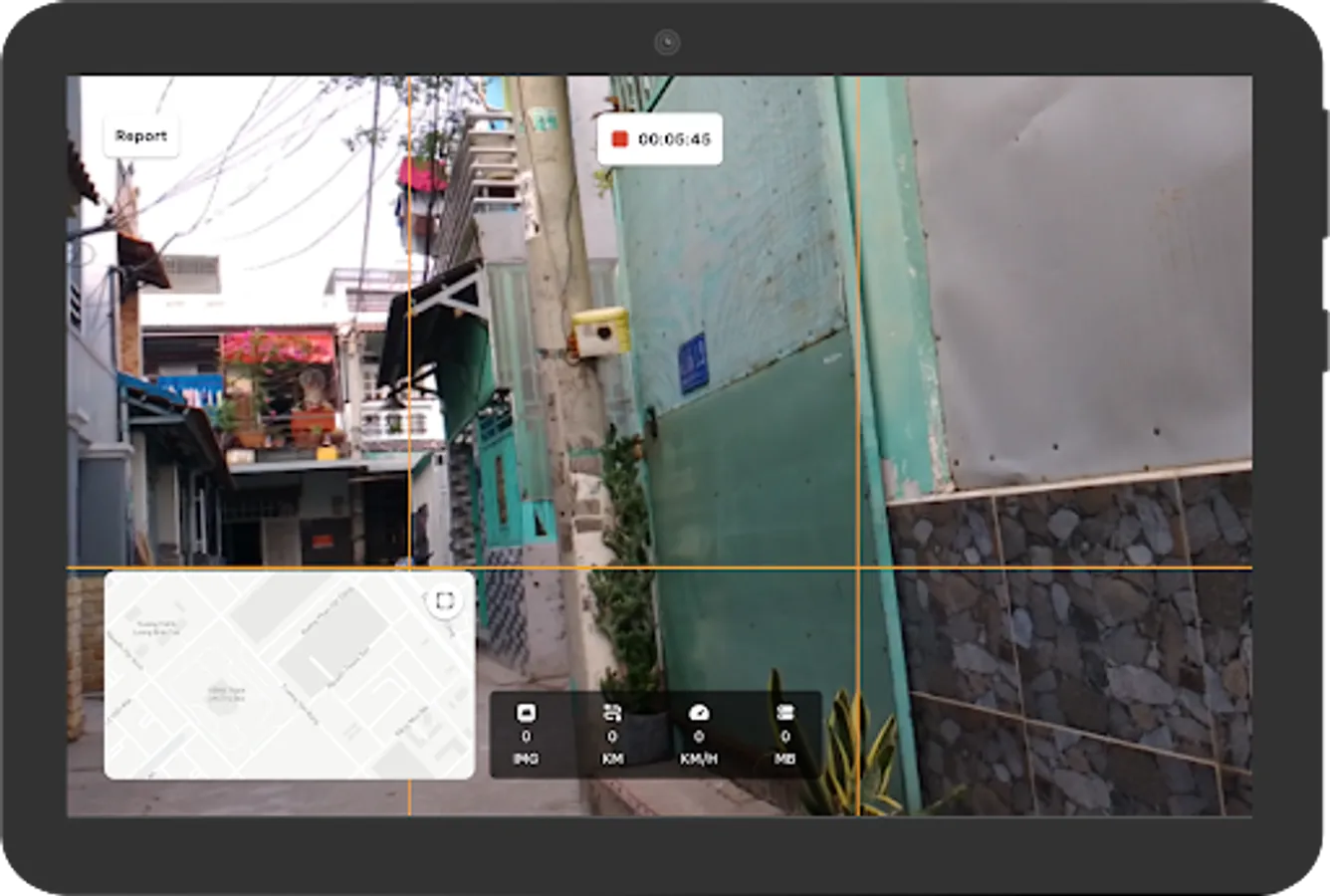
Task: Open the mini map preview
Action: [289, 674]
